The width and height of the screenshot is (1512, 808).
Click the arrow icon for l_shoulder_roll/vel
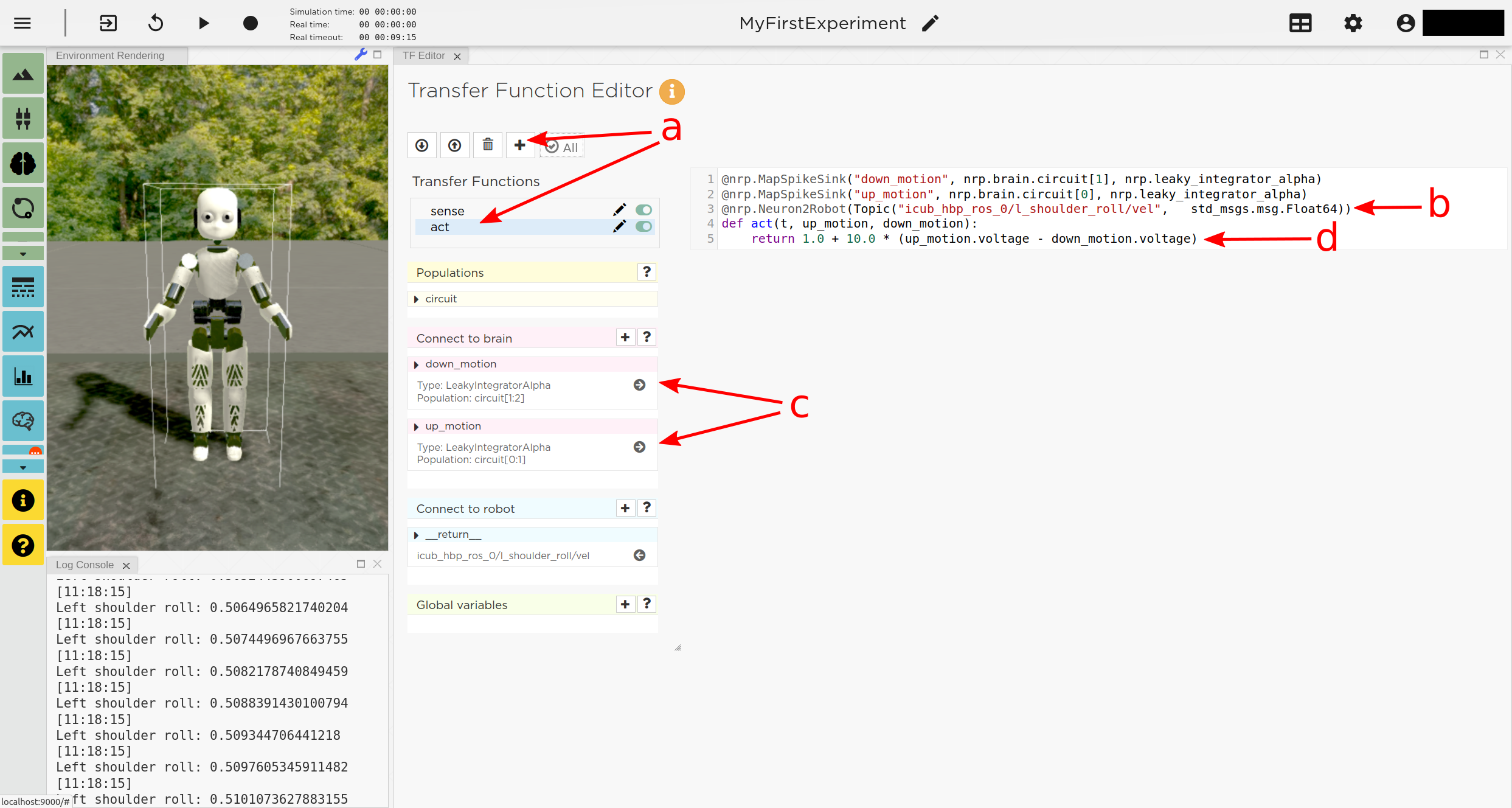(639, 555)
